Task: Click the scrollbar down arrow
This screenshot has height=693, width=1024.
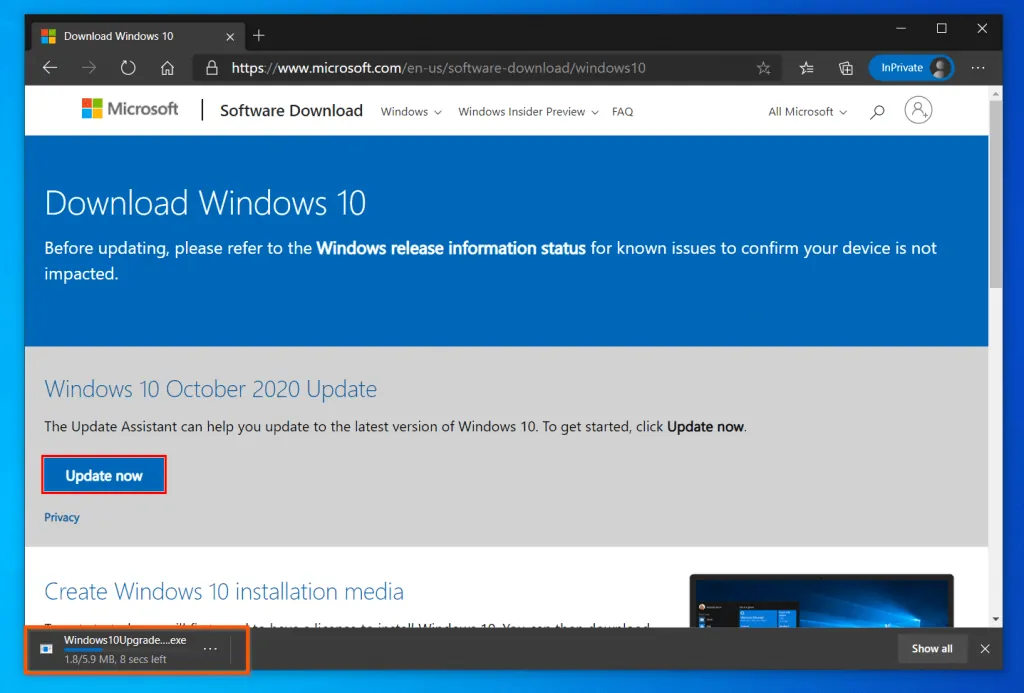Action: click(x=995, y=619)
